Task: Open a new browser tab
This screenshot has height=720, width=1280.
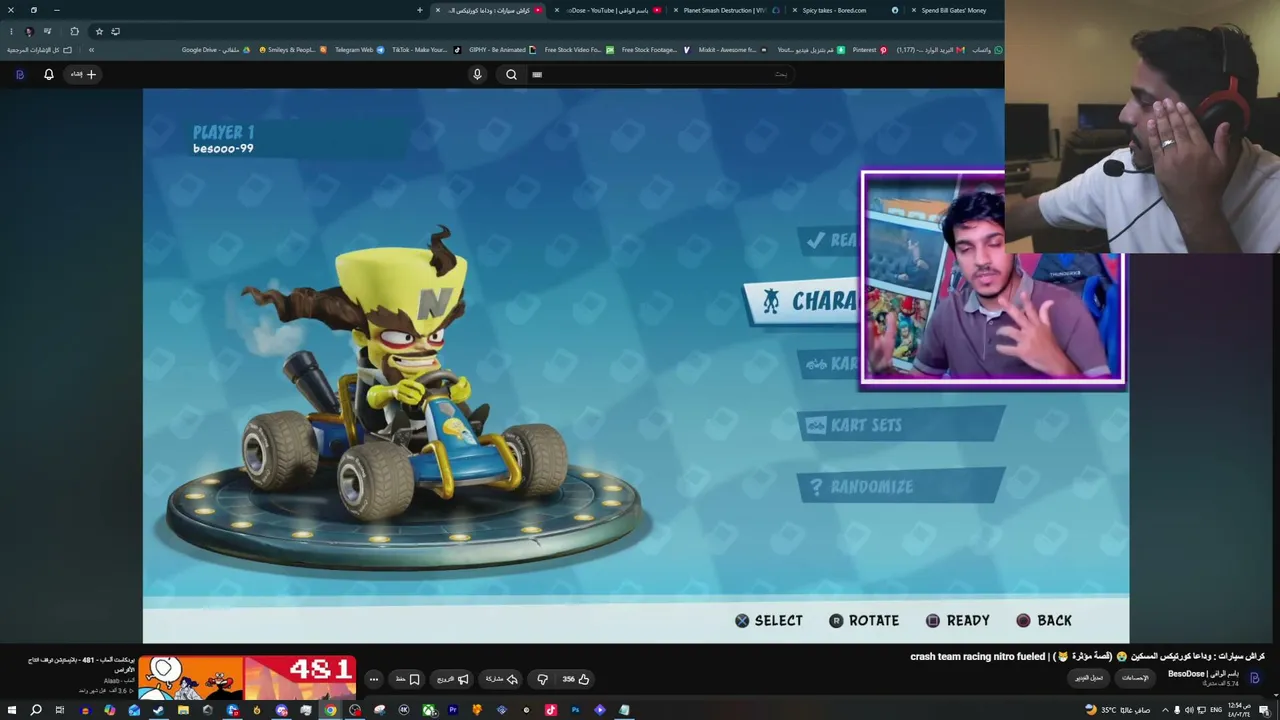Action: (x=420, y=10)
